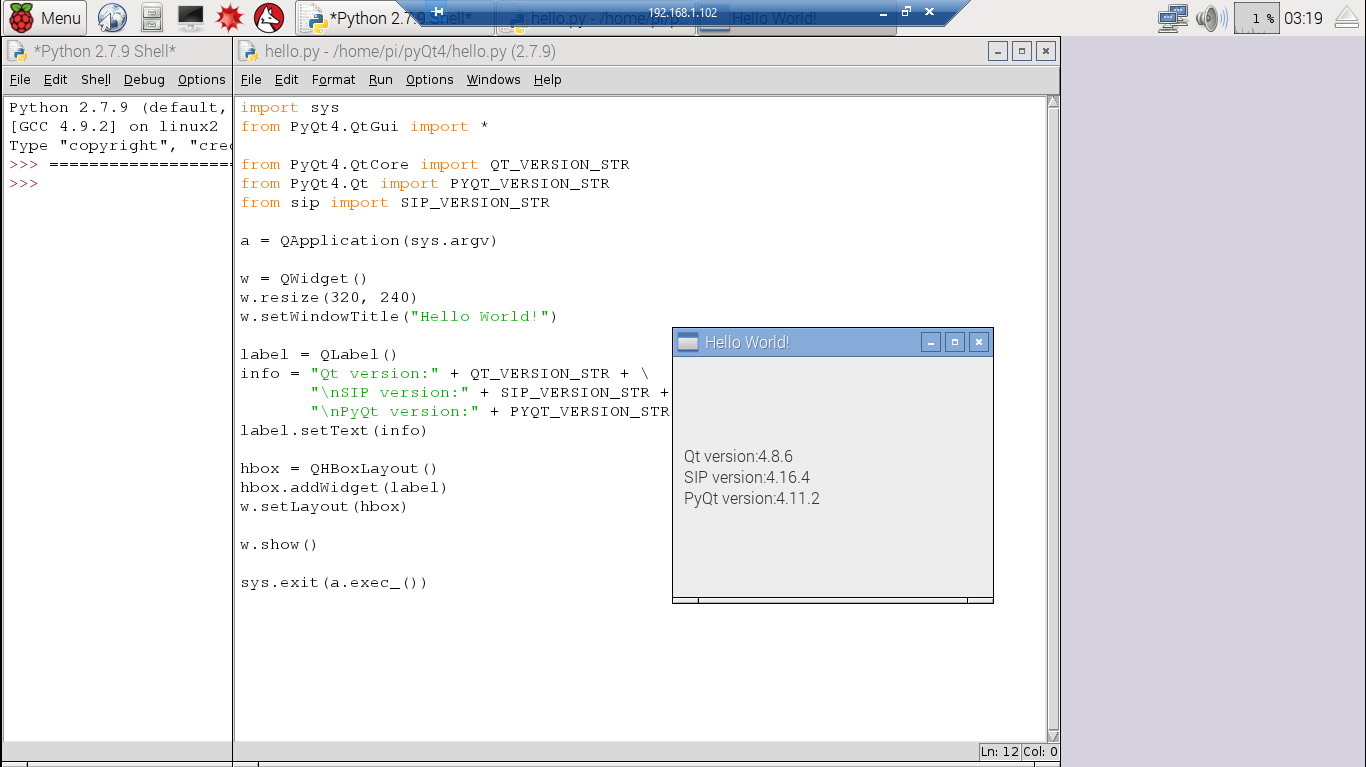Open the Debug menu
This screenshot has width=1366, height=767.
(143, 79)
